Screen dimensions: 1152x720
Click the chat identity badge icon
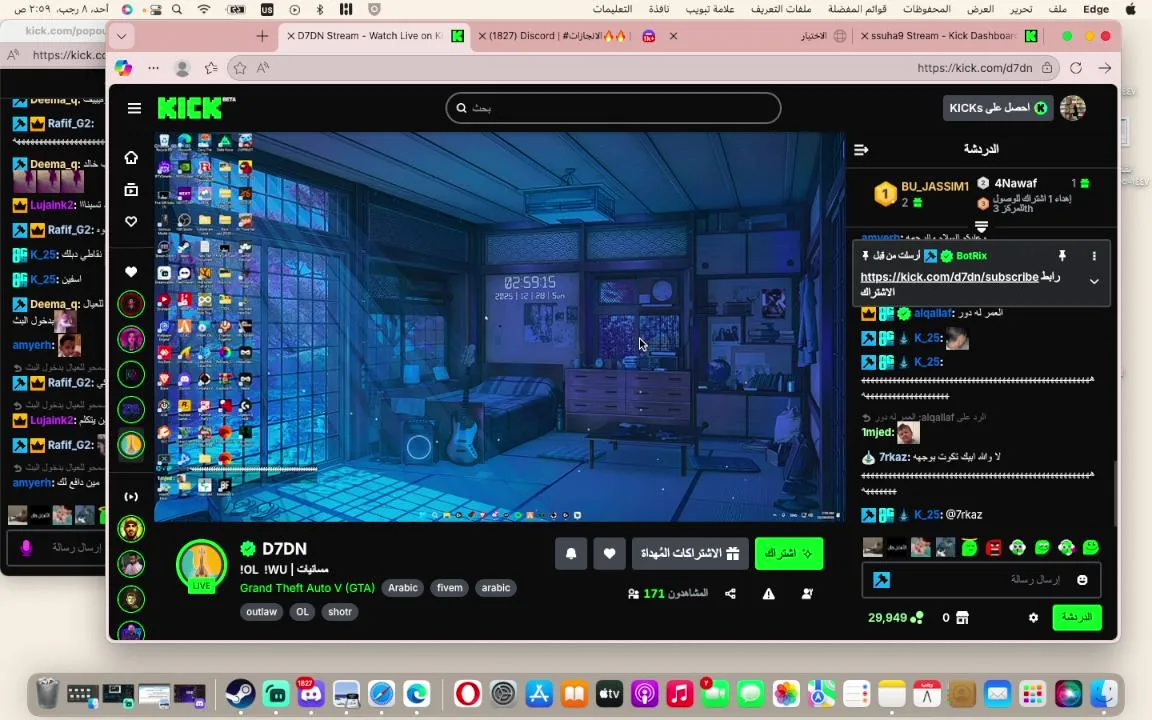[881, 580]
